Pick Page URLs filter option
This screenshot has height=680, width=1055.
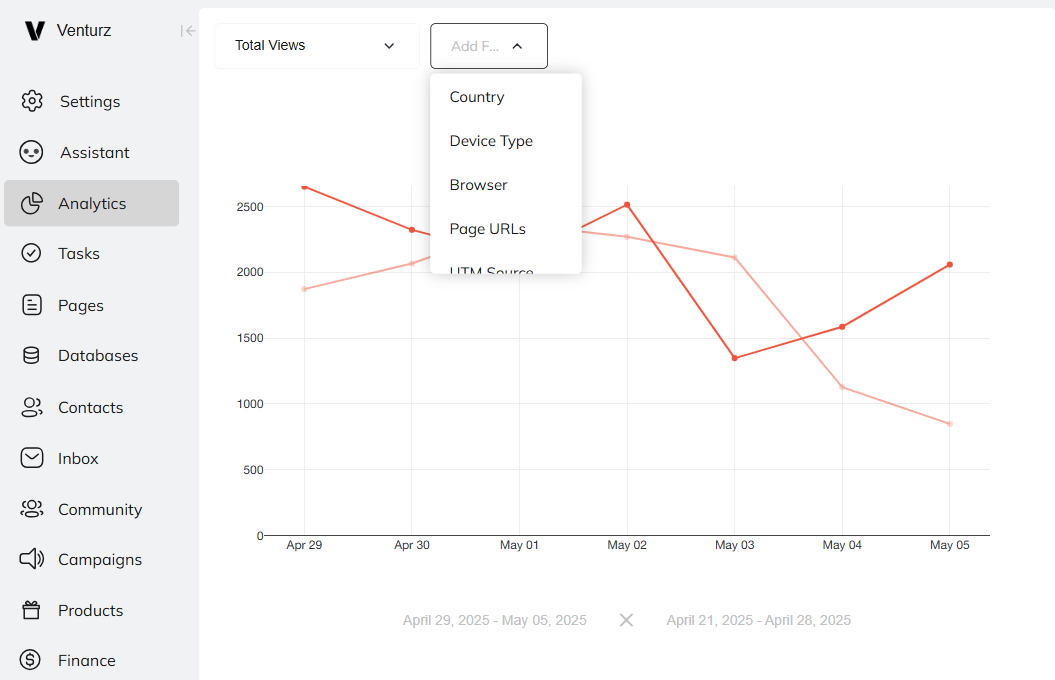(488, 229)
